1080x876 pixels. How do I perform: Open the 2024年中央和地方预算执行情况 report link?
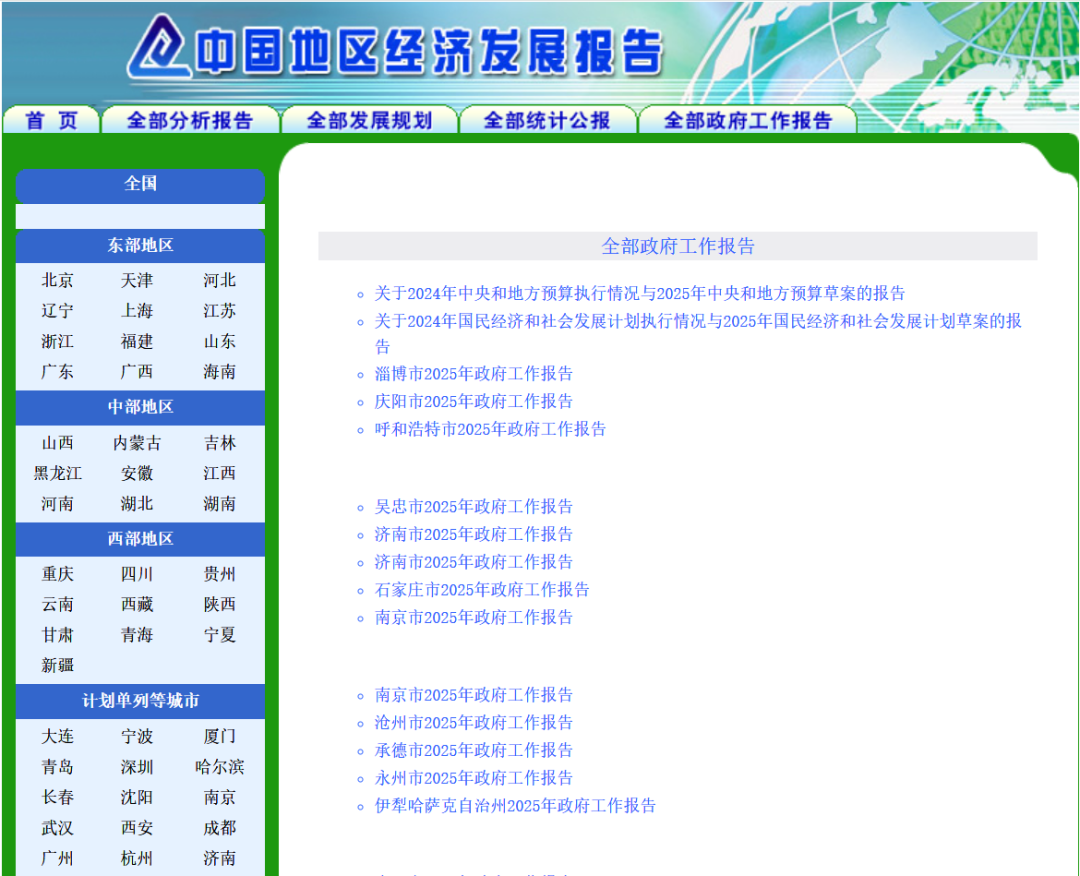(639, 294)
